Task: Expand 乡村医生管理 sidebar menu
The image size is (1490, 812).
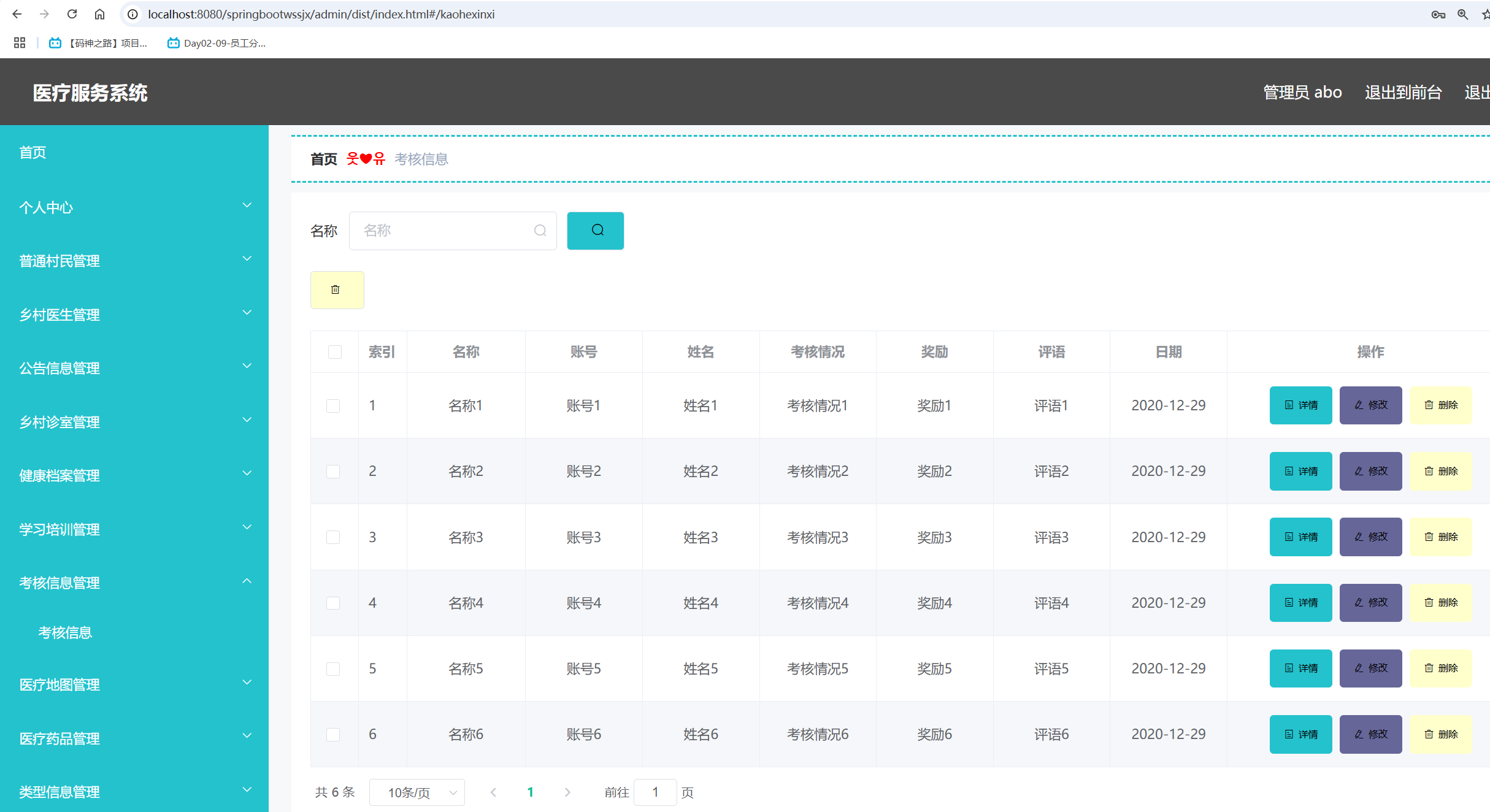Action: click(134, 315)
